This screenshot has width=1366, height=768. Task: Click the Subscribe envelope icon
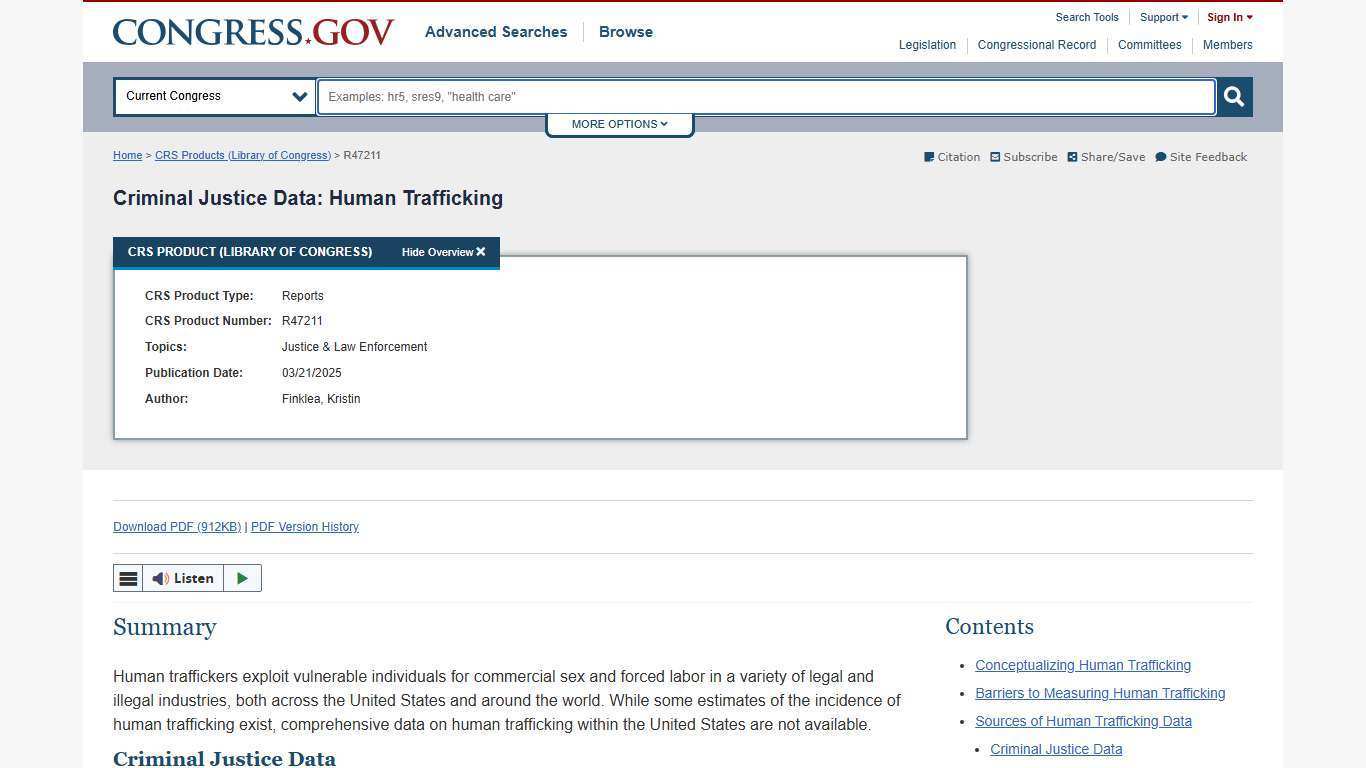[x=996, y=157]
